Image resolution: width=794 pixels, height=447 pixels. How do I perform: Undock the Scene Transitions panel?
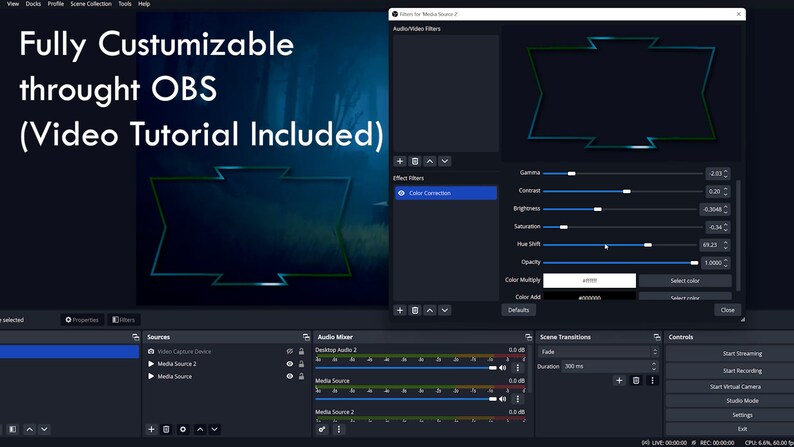(x=657, y=337)
